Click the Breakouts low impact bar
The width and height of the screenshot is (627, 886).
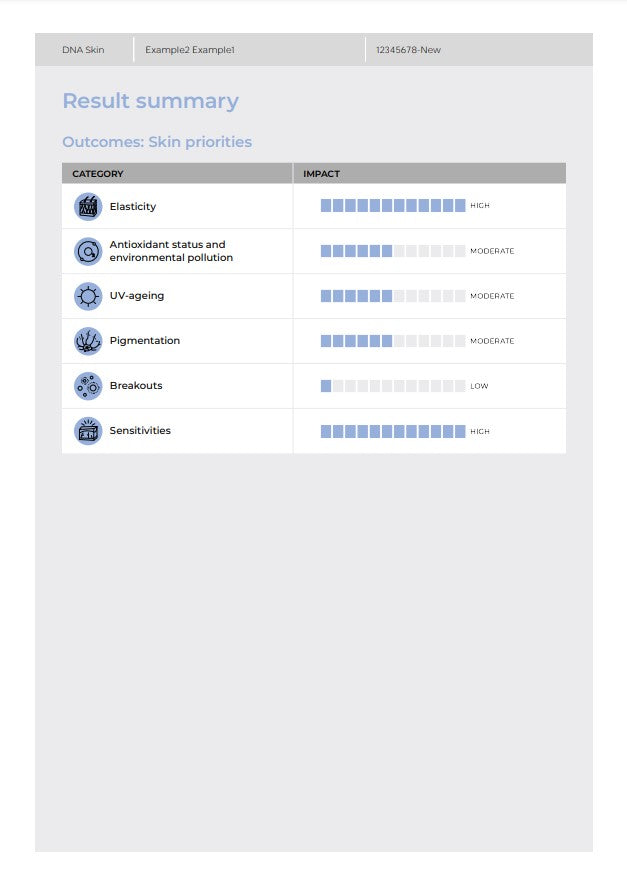click(x=393, y=386)
